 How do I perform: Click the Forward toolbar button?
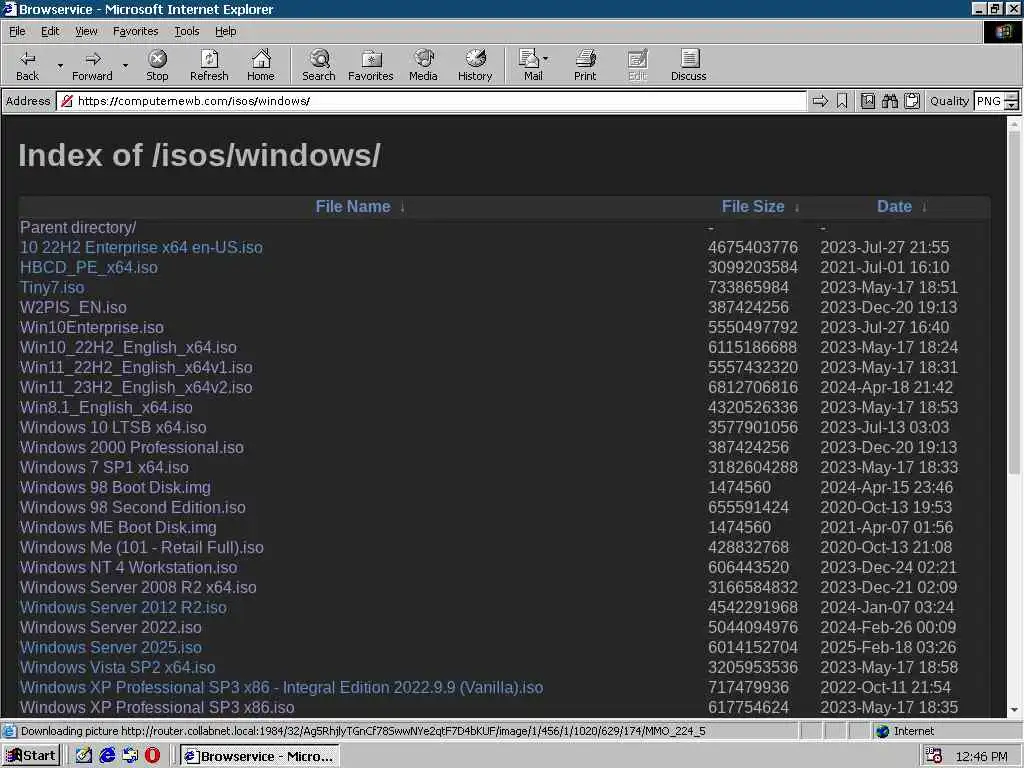92,65
